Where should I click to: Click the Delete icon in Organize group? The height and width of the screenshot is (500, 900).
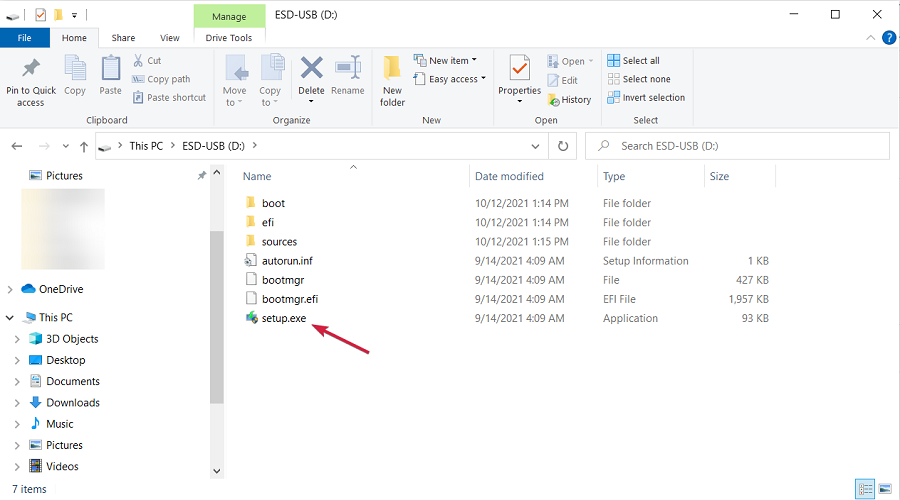(311, 68)
